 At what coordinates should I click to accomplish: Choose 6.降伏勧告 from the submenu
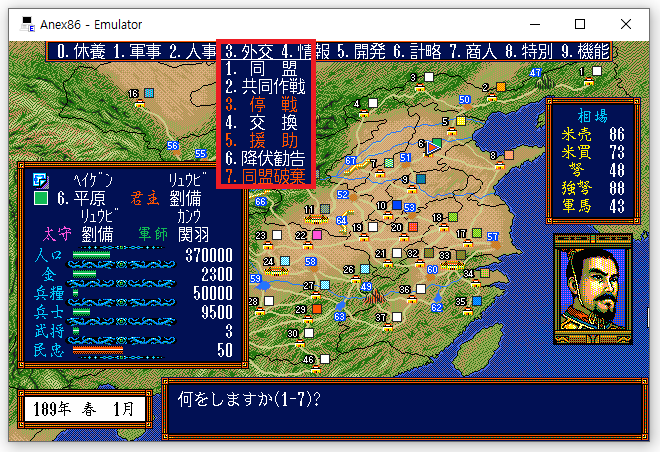coord(266,159)
